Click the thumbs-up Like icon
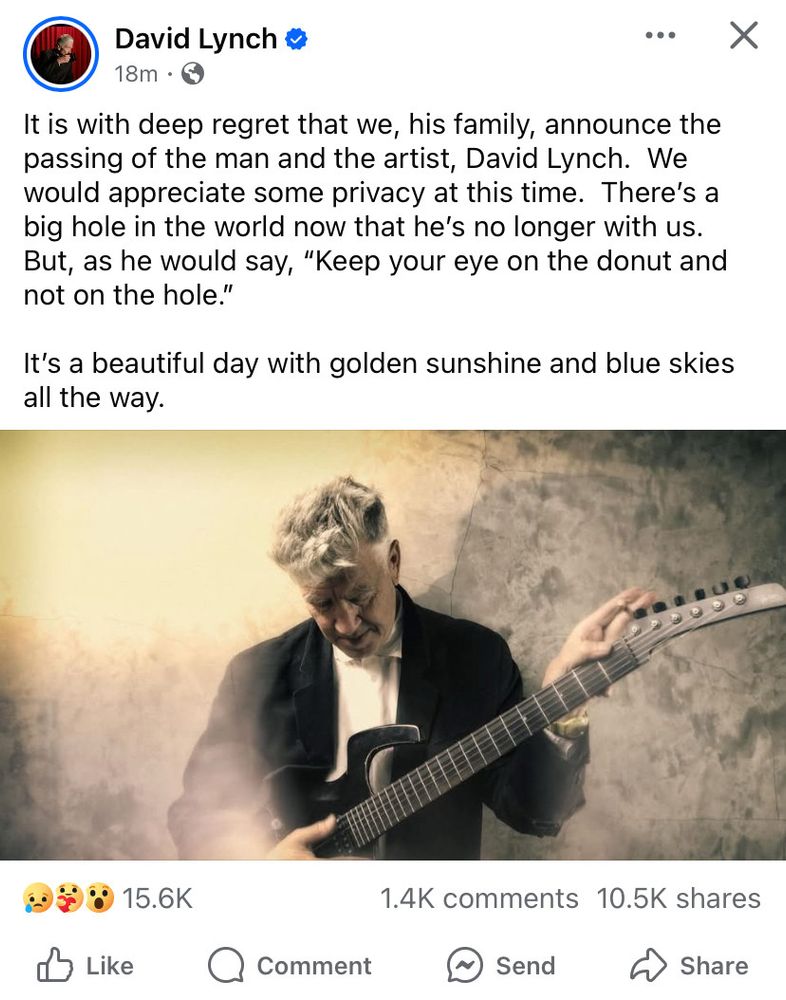The height and width of the screenshot is (1000, 786). click(54, 964)
